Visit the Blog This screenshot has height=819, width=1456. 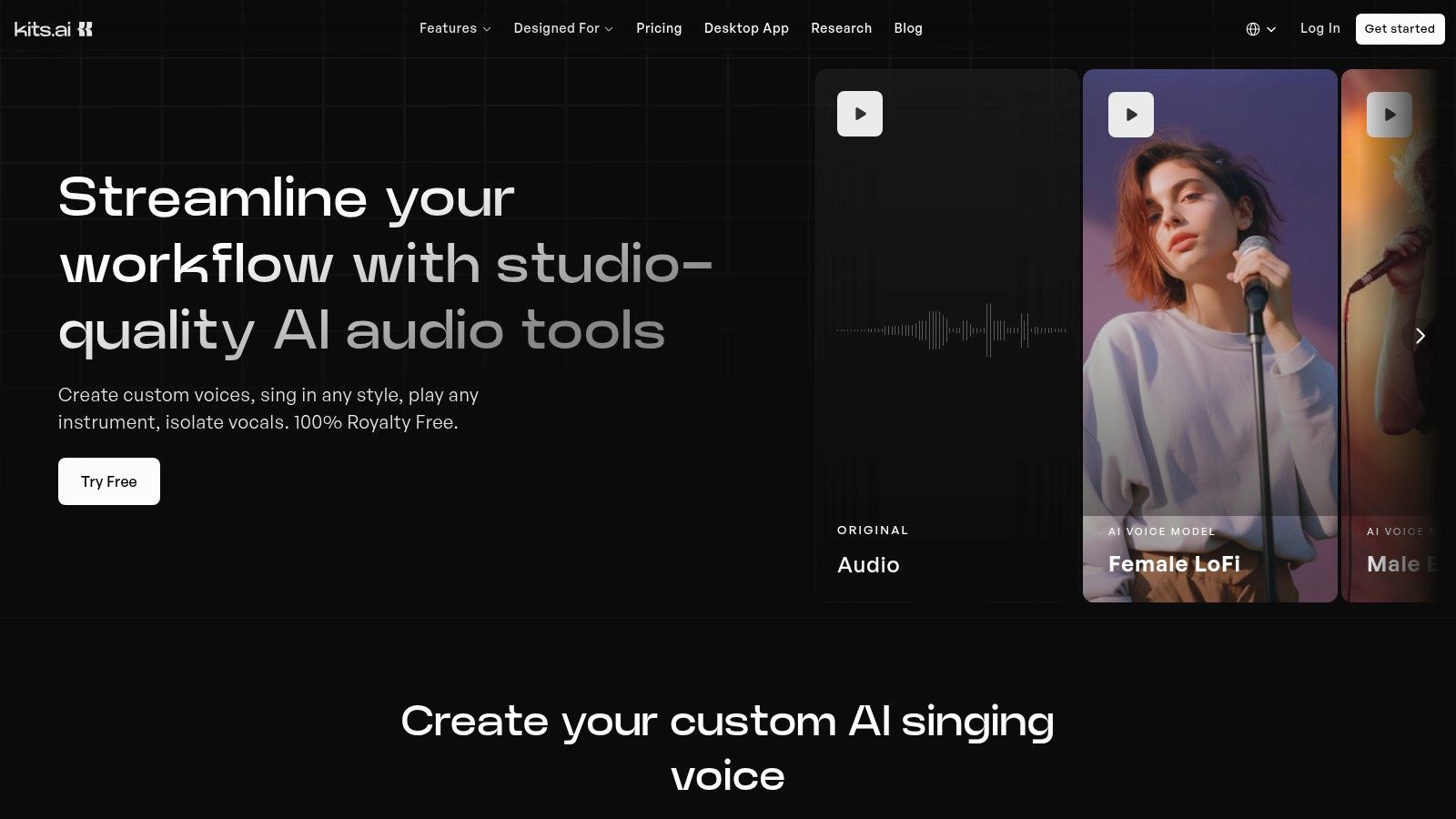[908, 28]
